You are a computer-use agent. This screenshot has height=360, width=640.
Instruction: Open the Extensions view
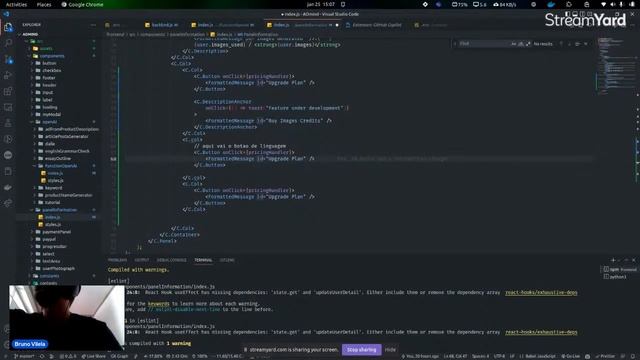point(8,91)
